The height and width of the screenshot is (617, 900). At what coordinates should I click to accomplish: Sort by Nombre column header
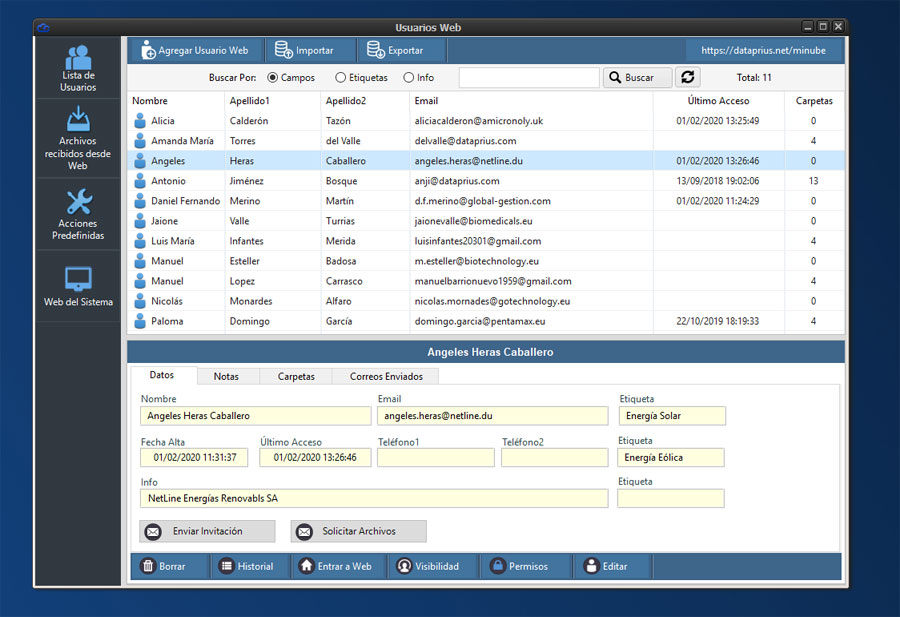point(150,100)
